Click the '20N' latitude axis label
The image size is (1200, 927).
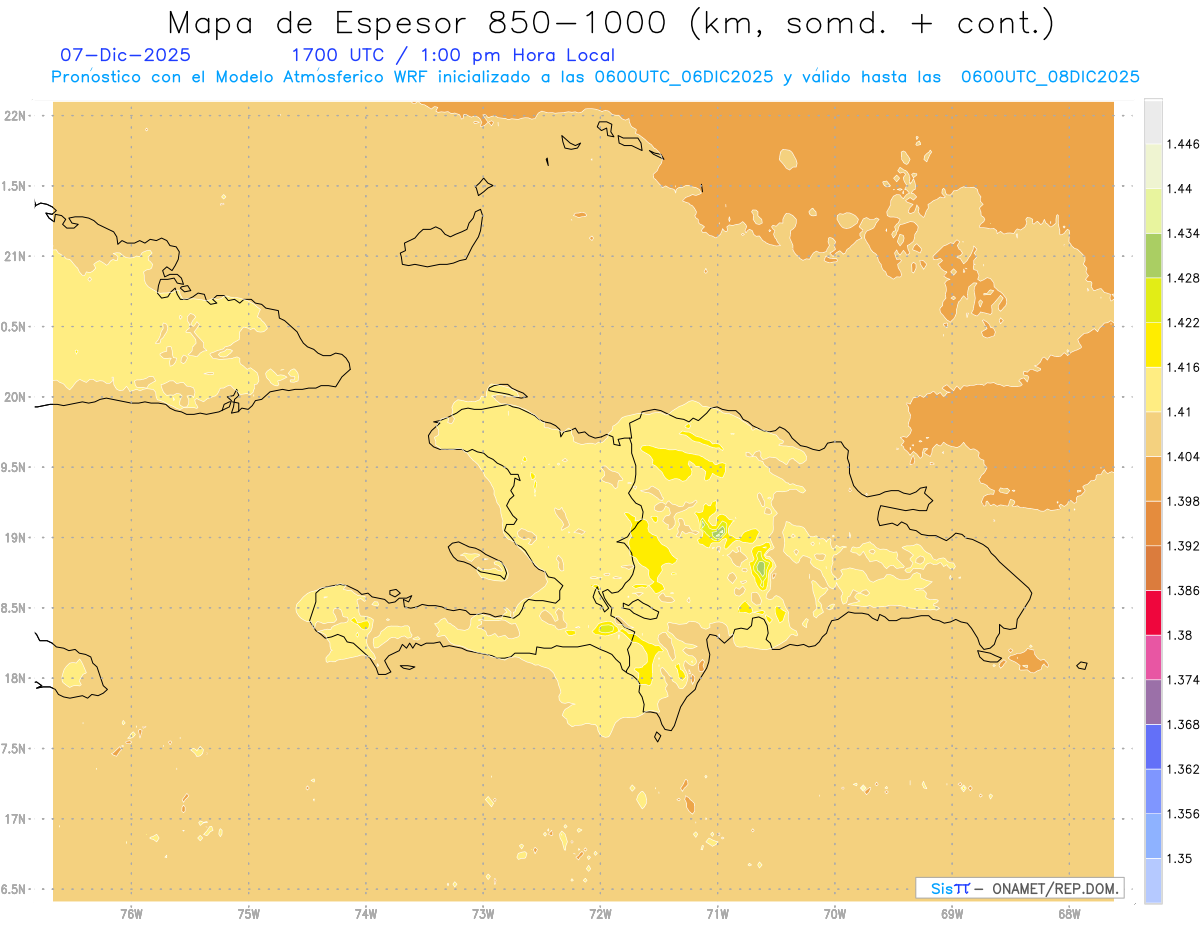[x=14, y=397]
